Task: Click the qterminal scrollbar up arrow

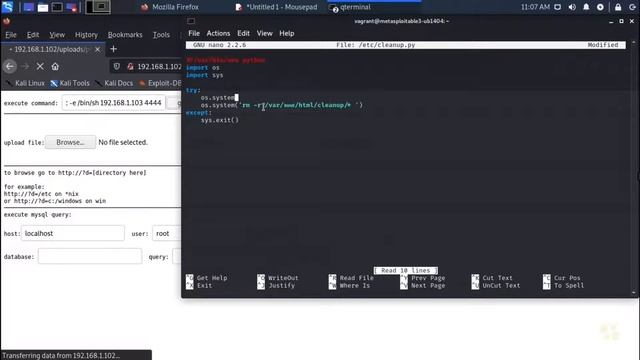Action: click(633, 42)
